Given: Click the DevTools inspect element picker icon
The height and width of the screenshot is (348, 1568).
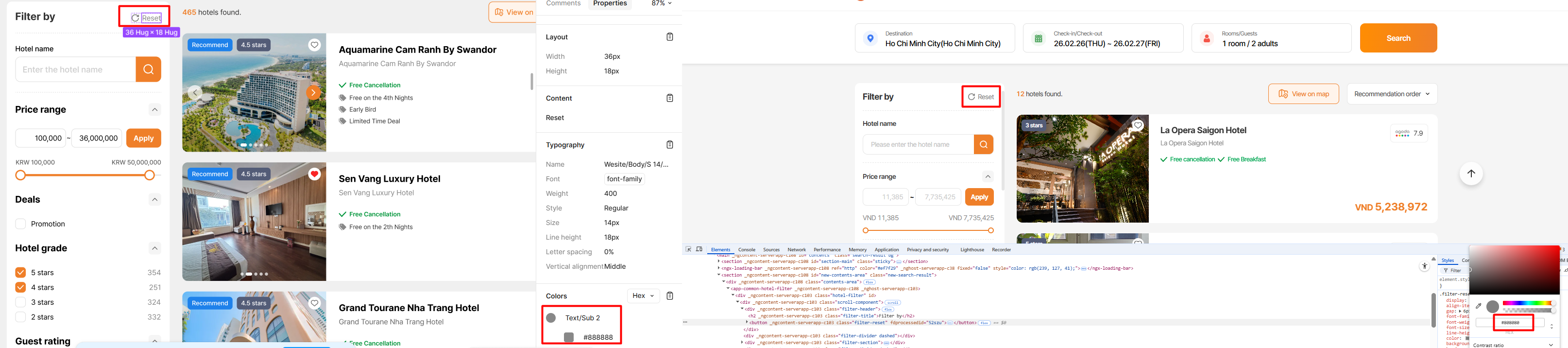Looking at the screenshot, I should (688, 249).
